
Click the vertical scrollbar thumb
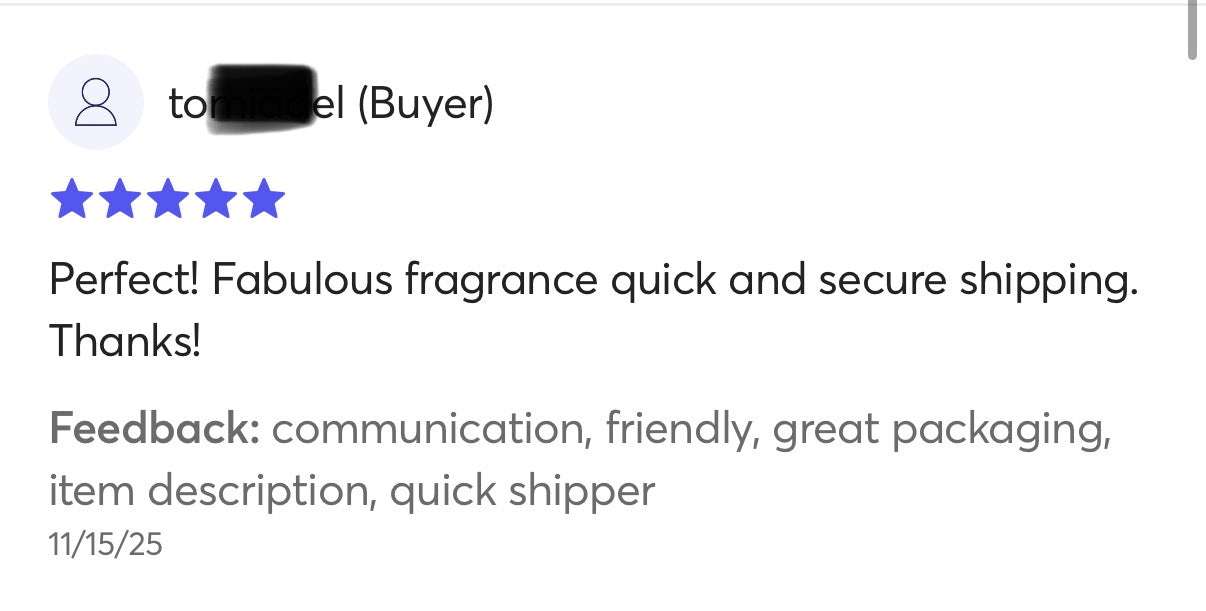[1192, 30]
